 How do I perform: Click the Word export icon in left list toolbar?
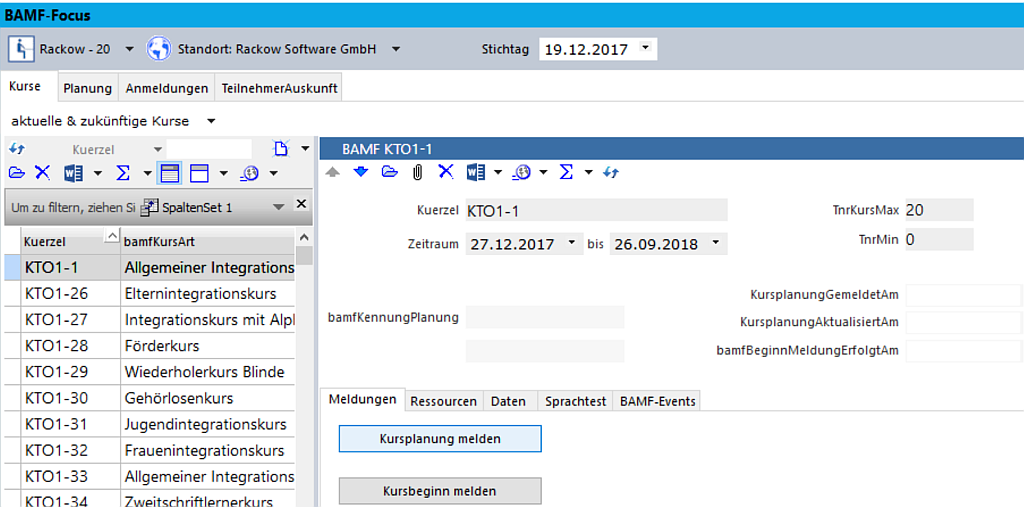coord(74,173)
